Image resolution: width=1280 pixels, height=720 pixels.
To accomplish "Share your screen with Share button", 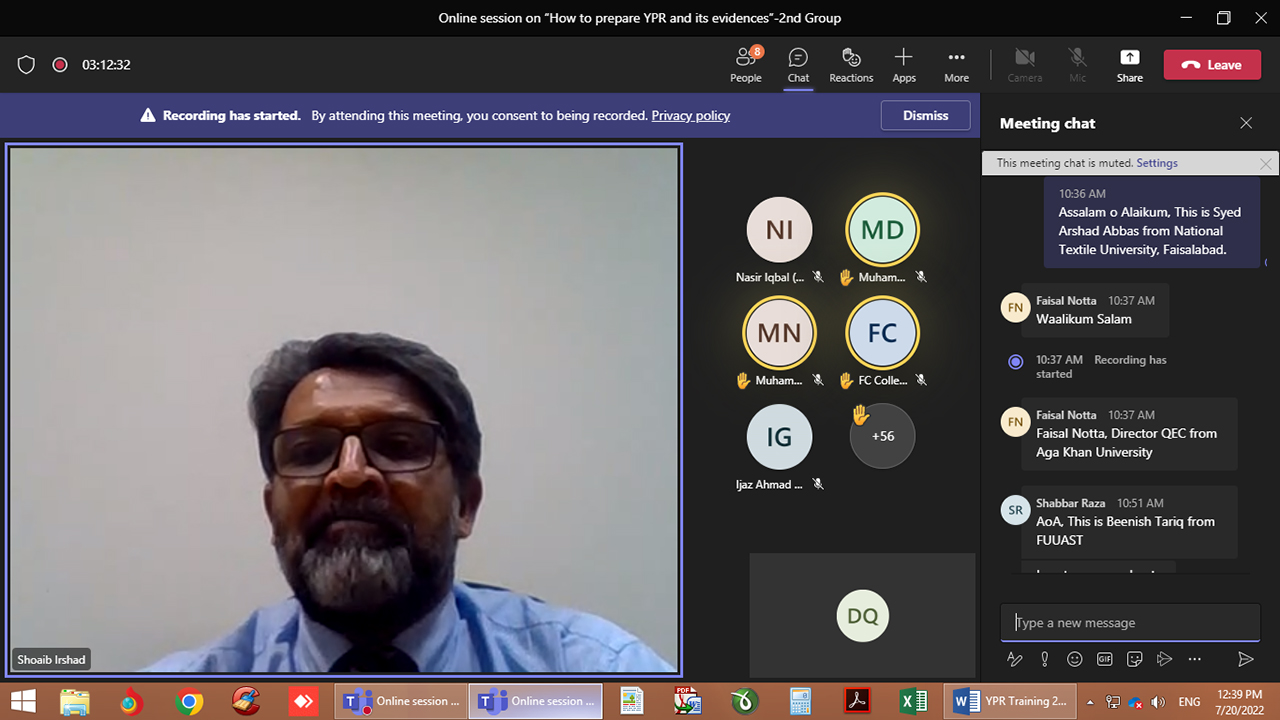I will tap(1129, 65).
